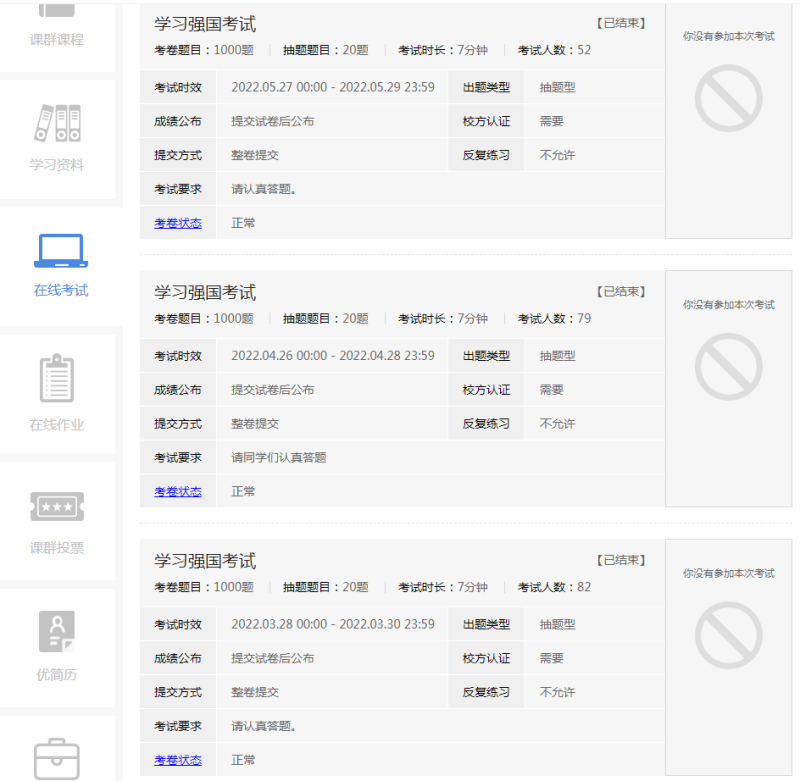The width and height of the screenshot is (800, 781).
Task: Open 学习资料 binder icon
Action: (x=57, y=123)
